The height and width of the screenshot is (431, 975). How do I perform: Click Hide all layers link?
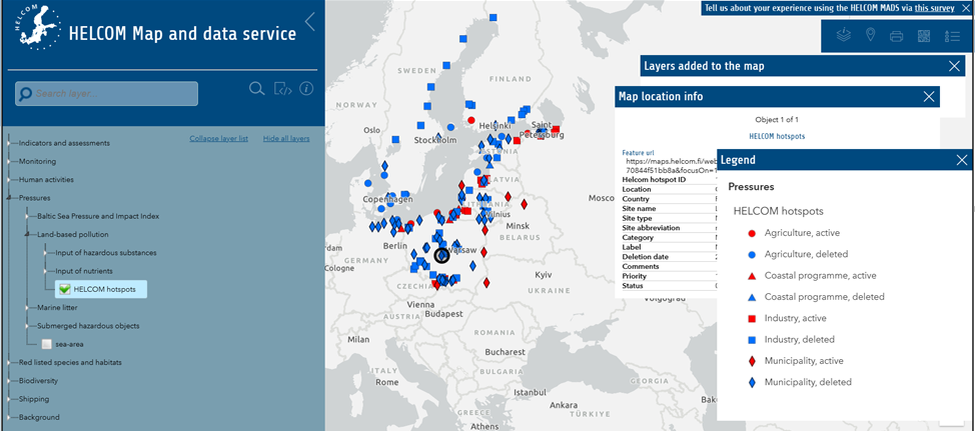[286, 139]
